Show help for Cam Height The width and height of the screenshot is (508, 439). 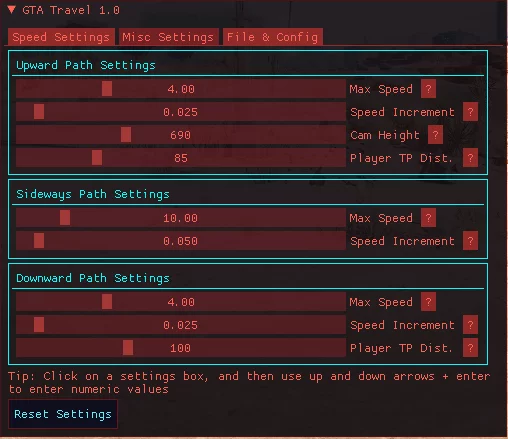(435, 135)
